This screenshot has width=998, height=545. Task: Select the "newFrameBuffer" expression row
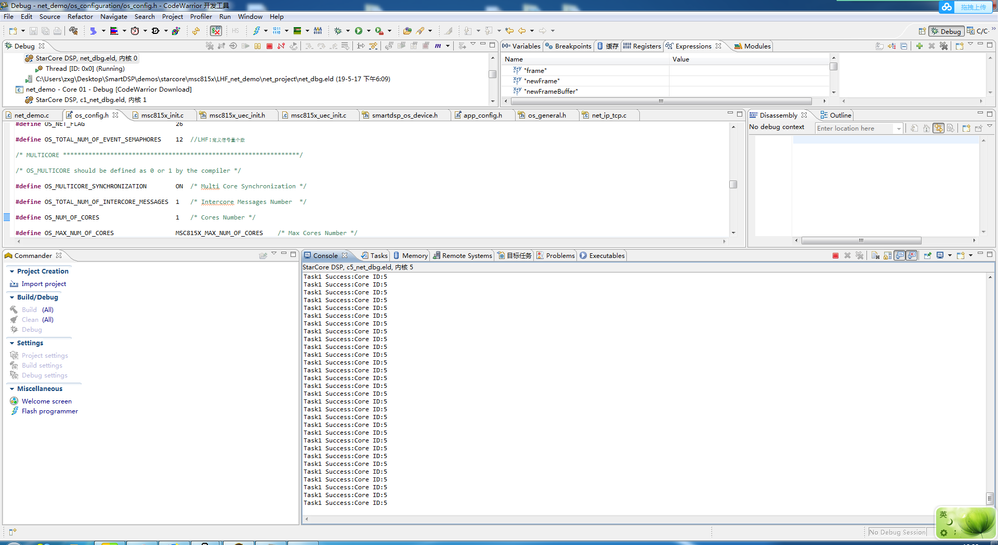click(x=667, y=92)
